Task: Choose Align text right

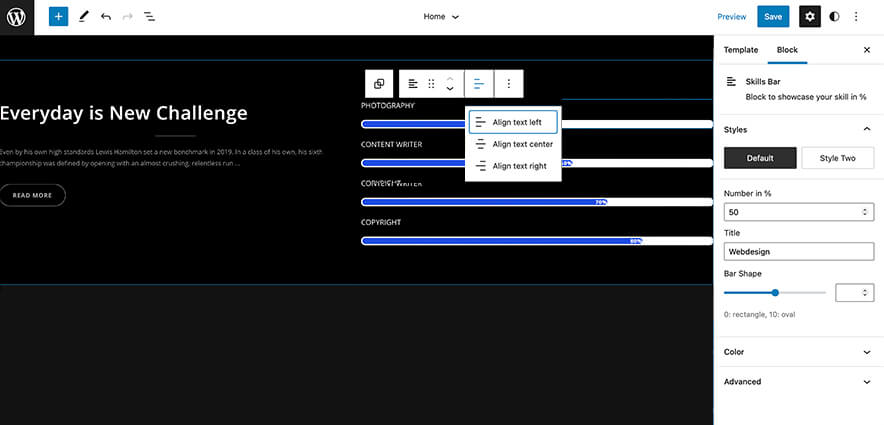Action: (x=513, y=166)
